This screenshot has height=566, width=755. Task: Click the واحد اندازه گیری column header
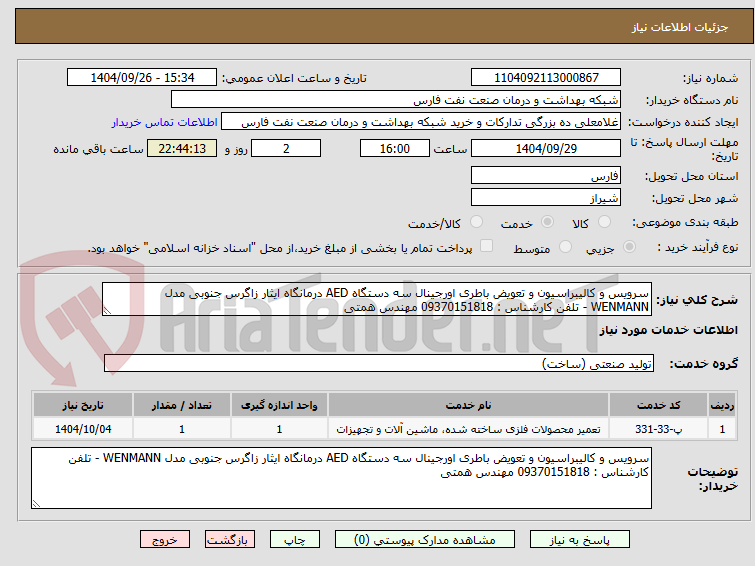(x=279, y=405)
